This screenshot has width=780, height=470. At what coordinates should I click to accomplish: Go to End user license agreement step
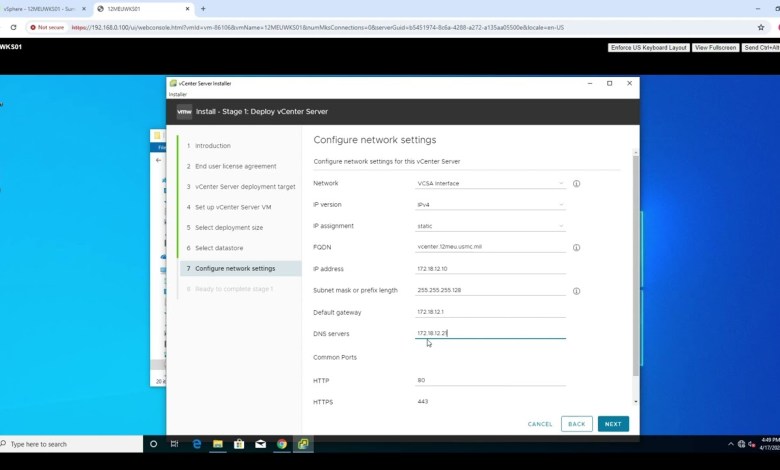pos(236,166)
